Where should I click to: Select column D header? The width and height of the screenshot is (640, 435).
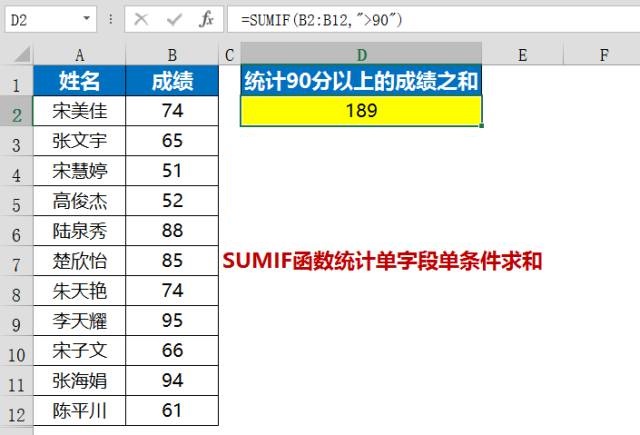point(361,55)
